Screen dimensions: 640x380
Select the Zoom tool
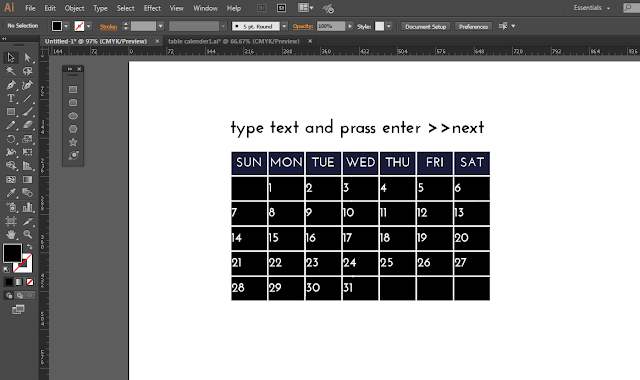click(27, 235)
